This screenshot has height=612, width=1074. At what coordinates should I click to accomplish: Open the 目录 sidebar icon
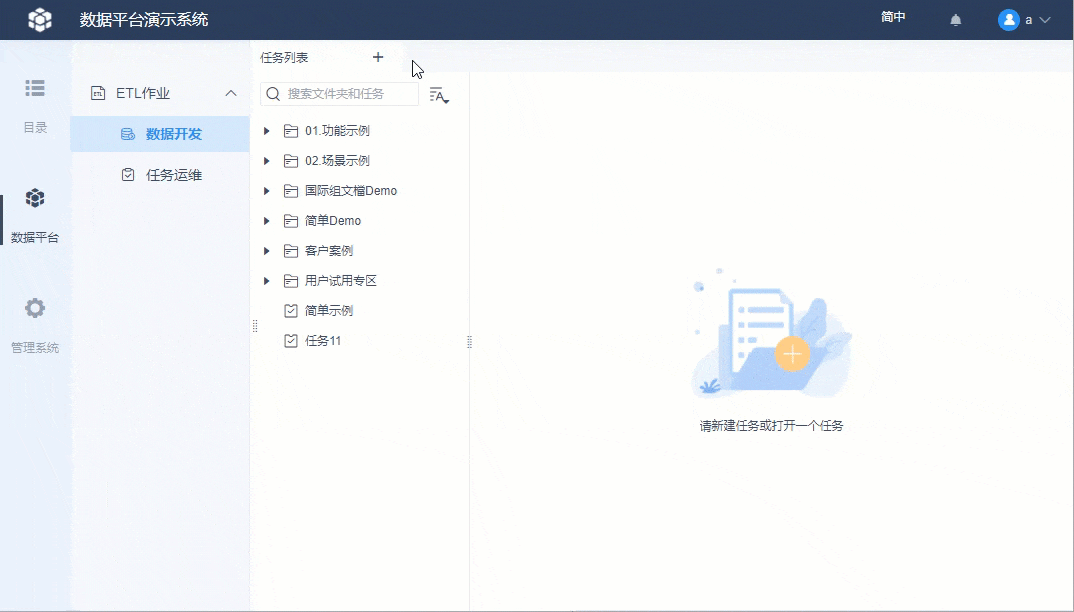coord(35,88)
